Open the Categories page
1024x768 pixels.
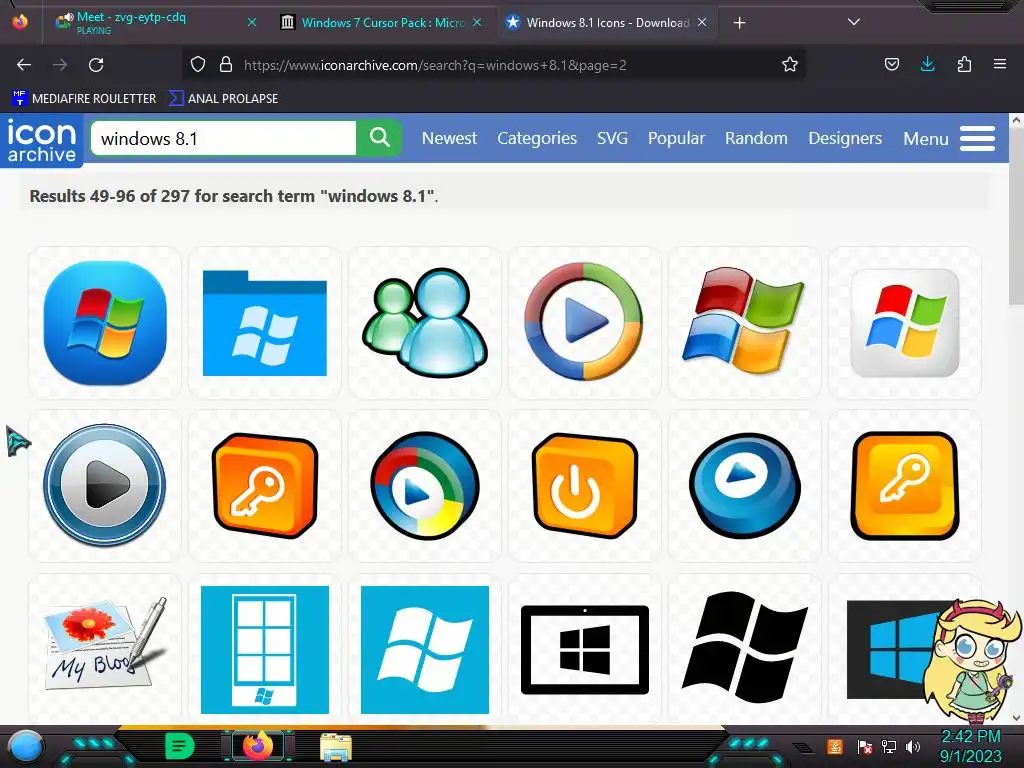[x=537, y=138]
